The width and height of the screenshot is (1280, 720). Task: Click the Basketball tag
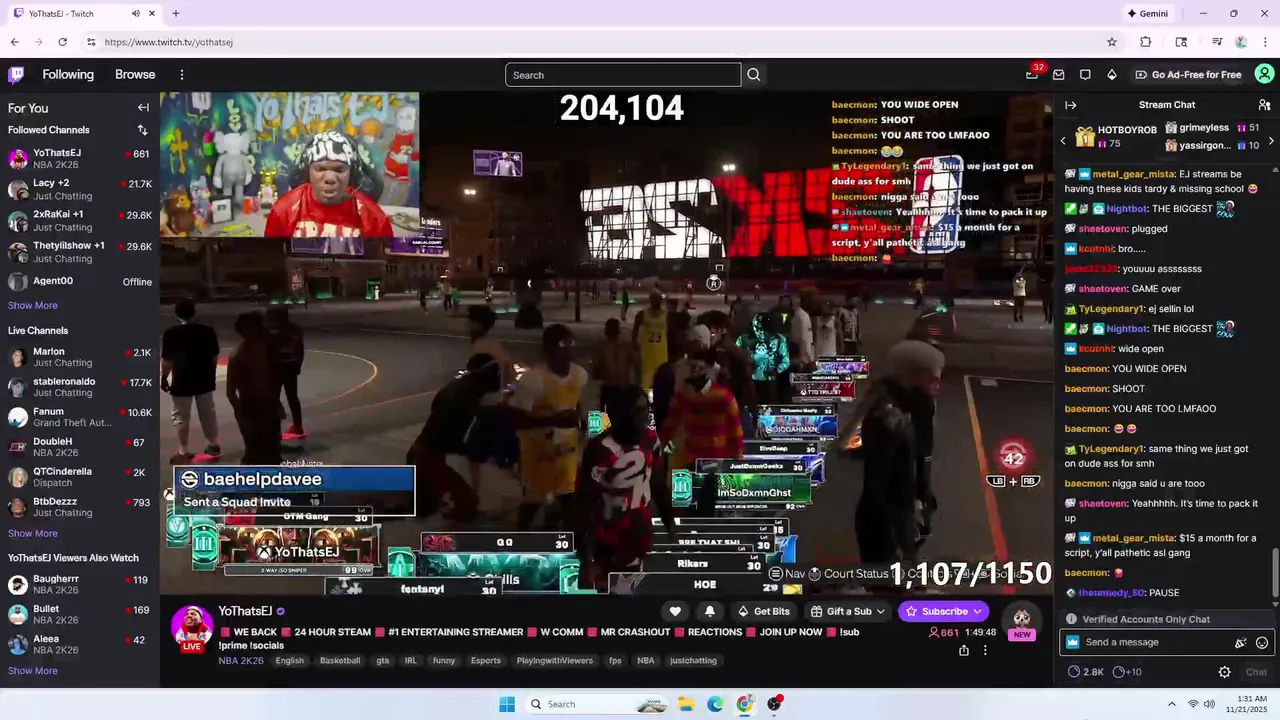(340, 661)
